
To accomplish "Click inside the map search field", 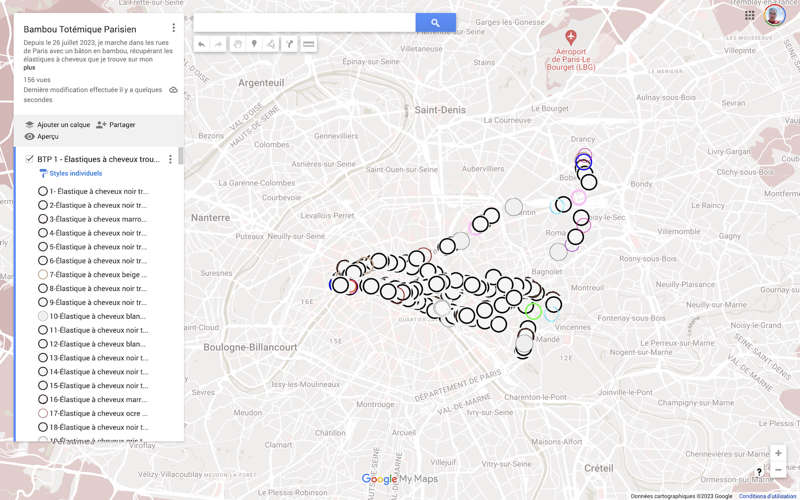I will coord(304,22).
